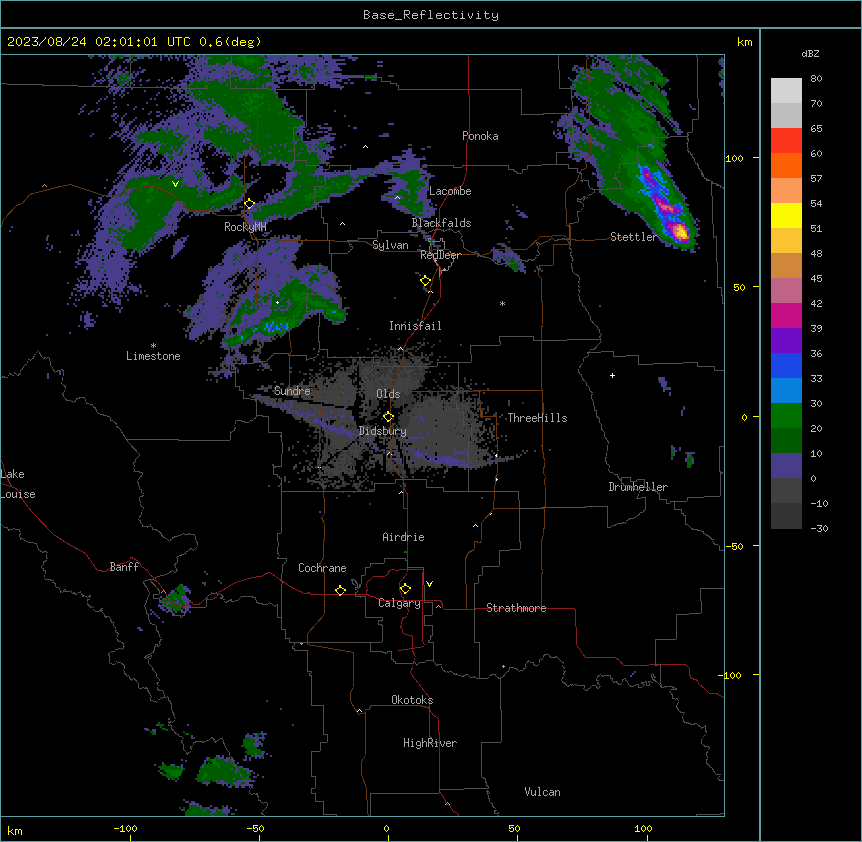862x842 pixels.
Task: Click the Sylvan city label
Action: click(390, 245)
